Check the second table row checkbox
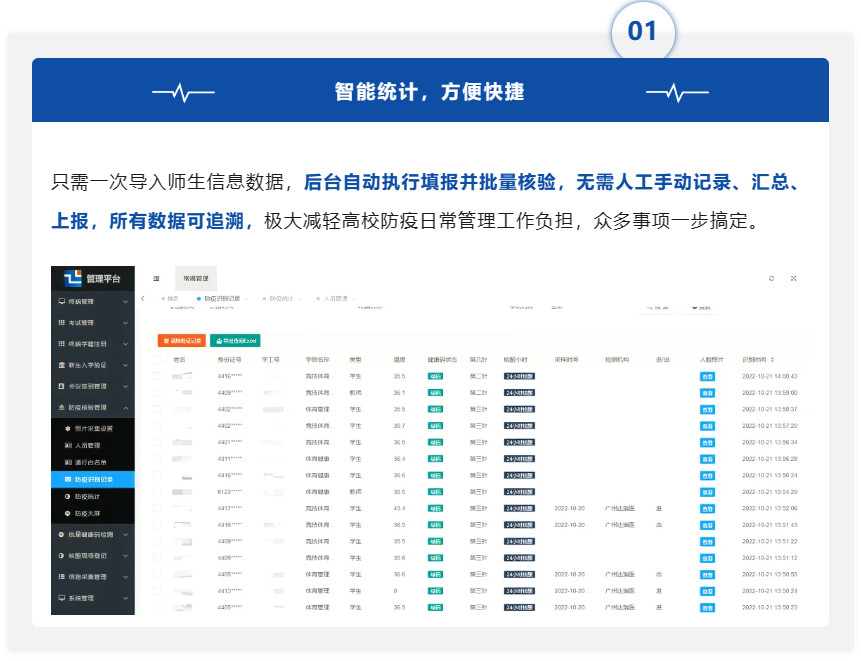The height and width of the screenshot is (661, 861). coord(157,393)
